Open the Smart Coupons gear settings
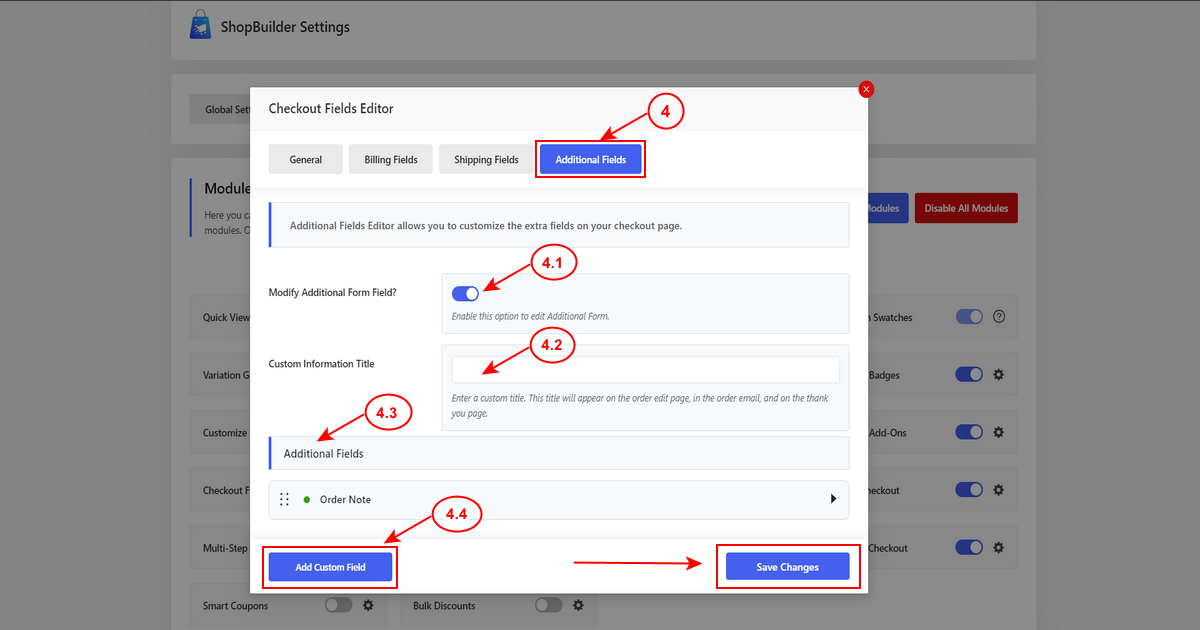This screenshot has height=630, width=1200. [x=368, y=605]
